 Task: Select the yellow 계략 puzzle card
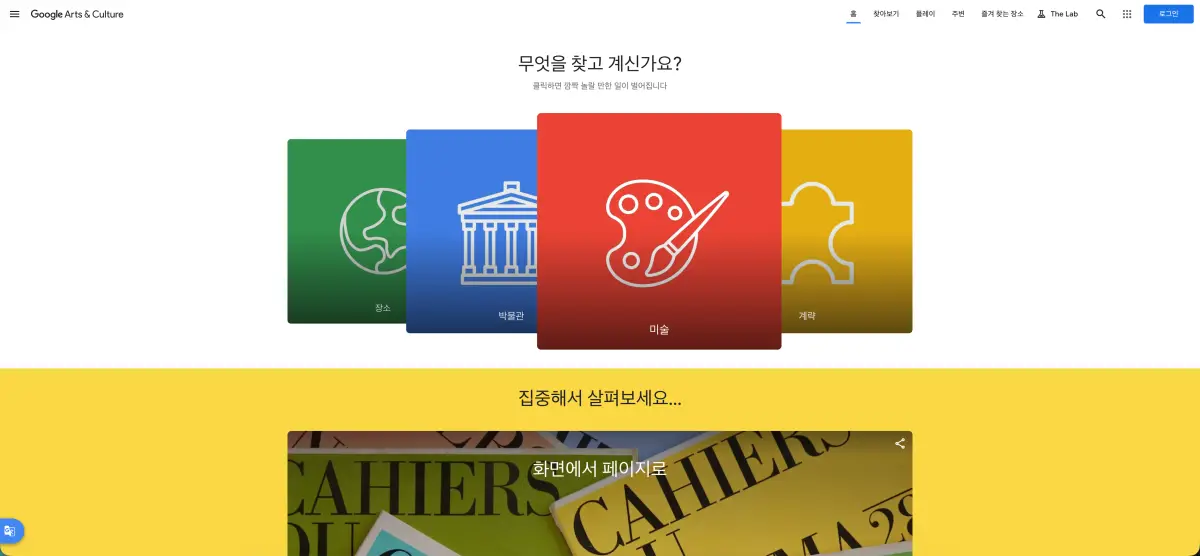coord(847,231)
